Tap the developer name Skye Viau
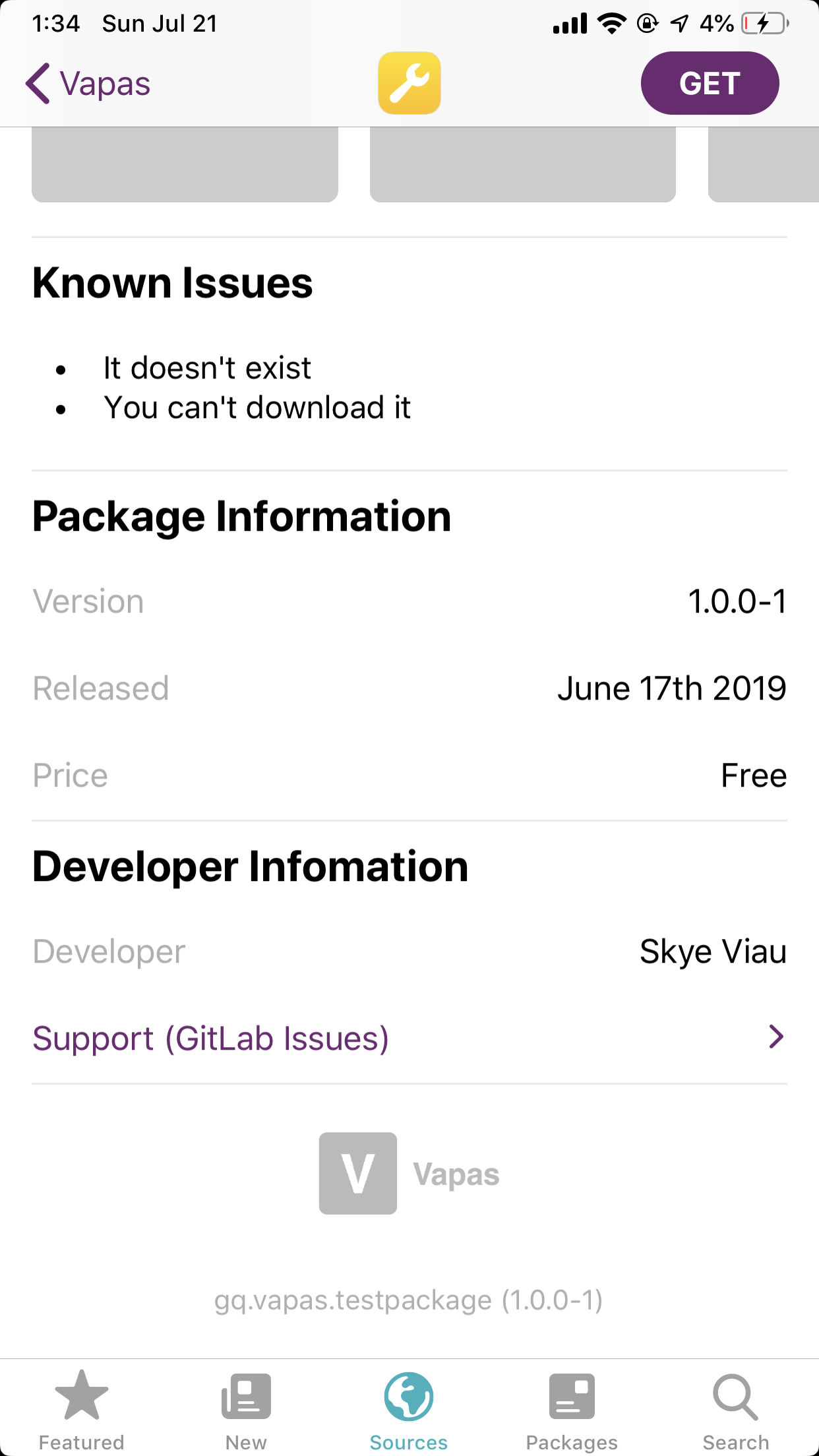The width and height of the screenshot is (819, 1456). pos(713,952)
